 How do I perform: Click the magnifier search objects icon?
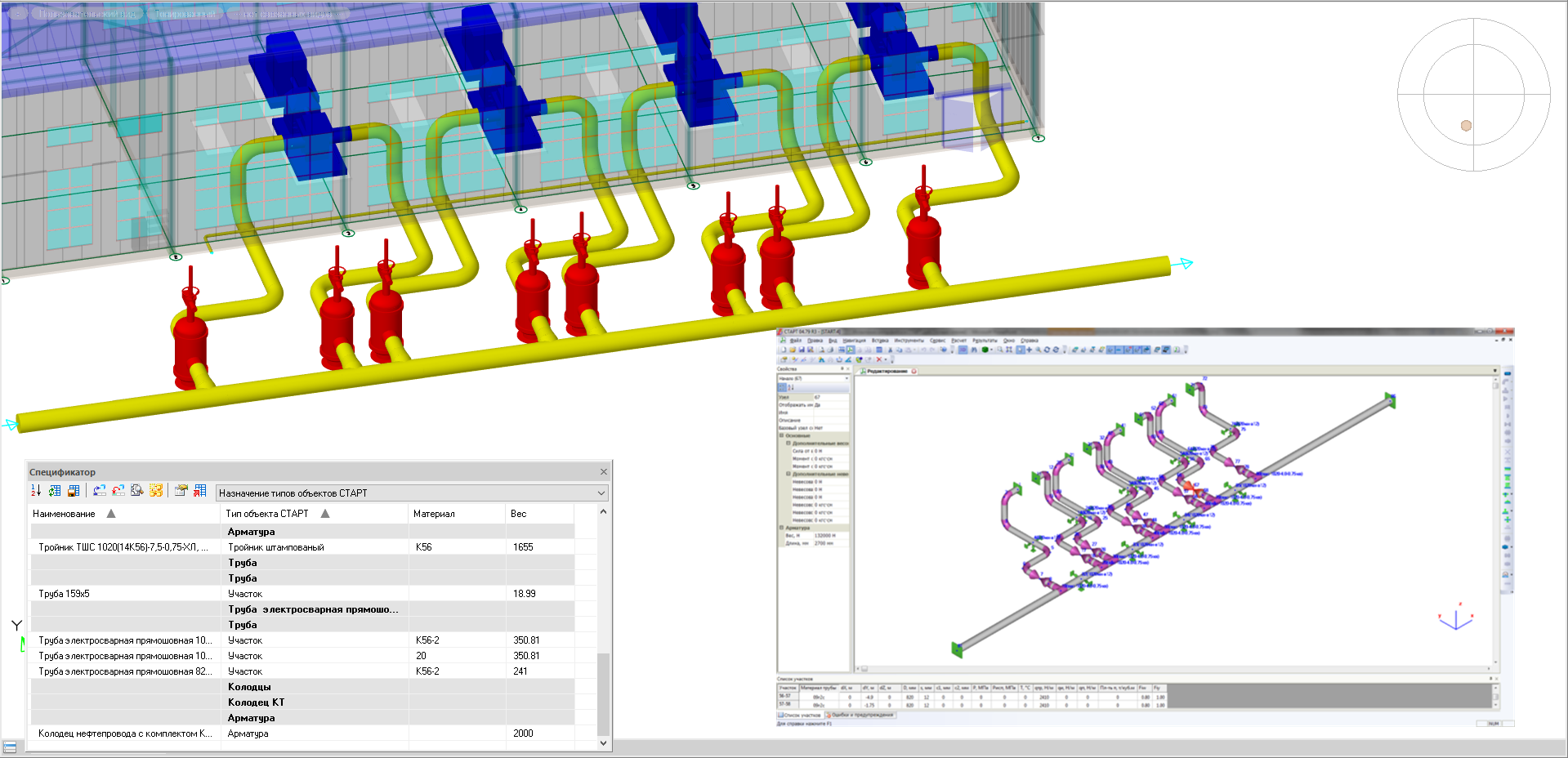pos(137,491)
